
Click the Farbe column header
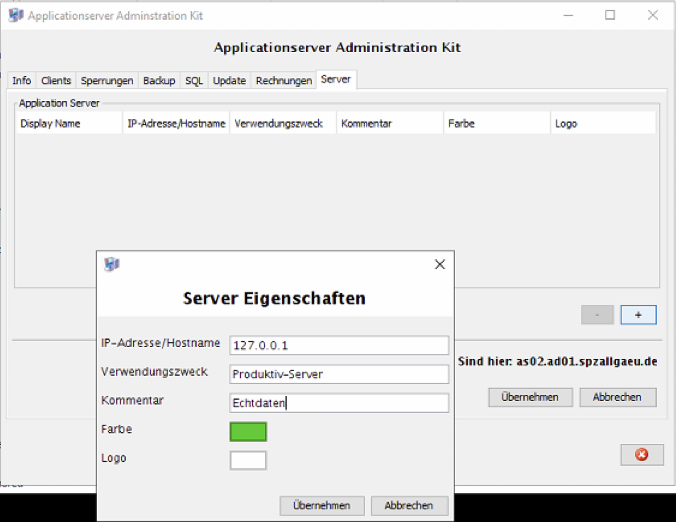pyautogui.click(x=497, y=124)
